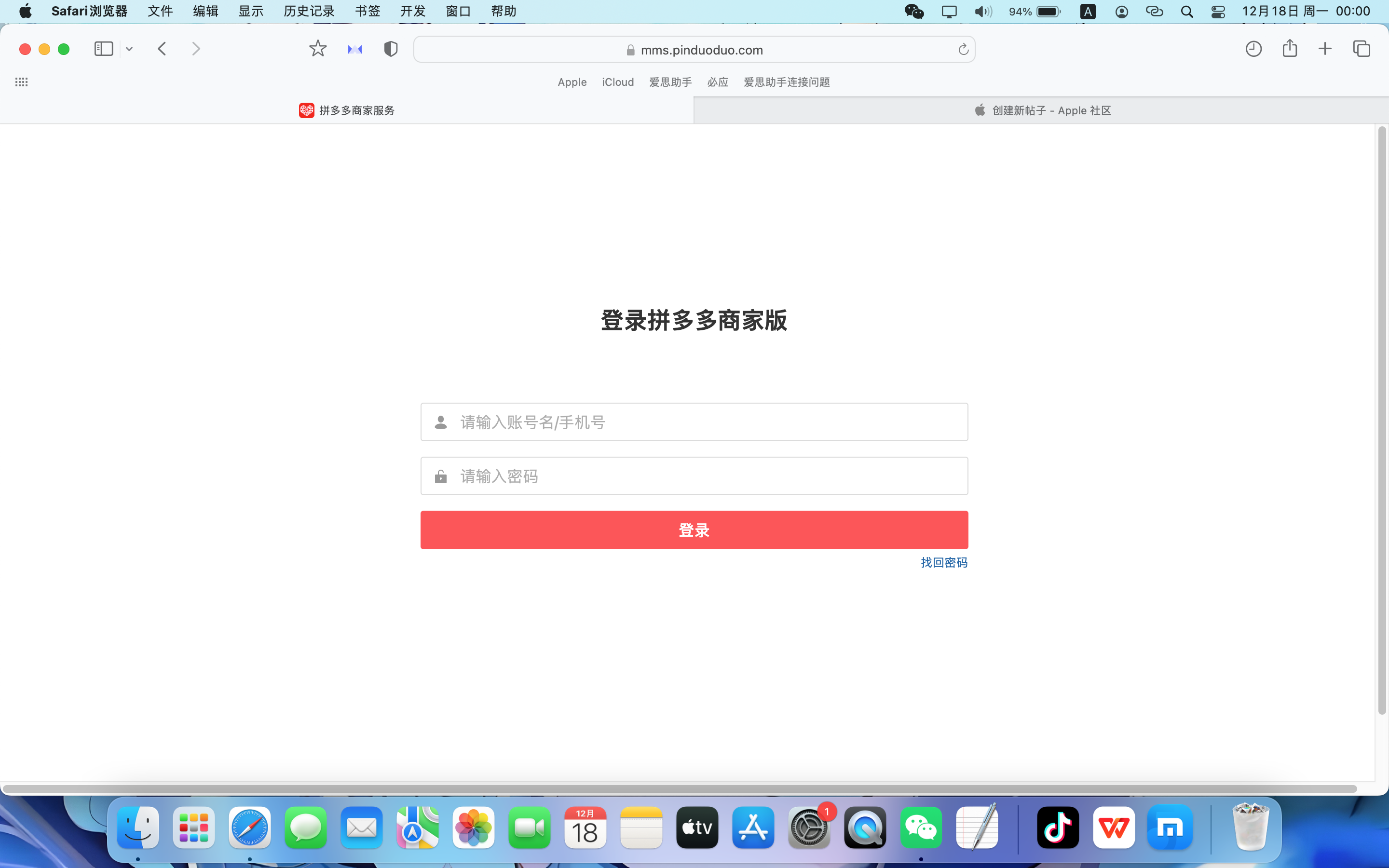
Task: Open the history clock icon
Action: pyautogui.click(x=1253, y=49)
